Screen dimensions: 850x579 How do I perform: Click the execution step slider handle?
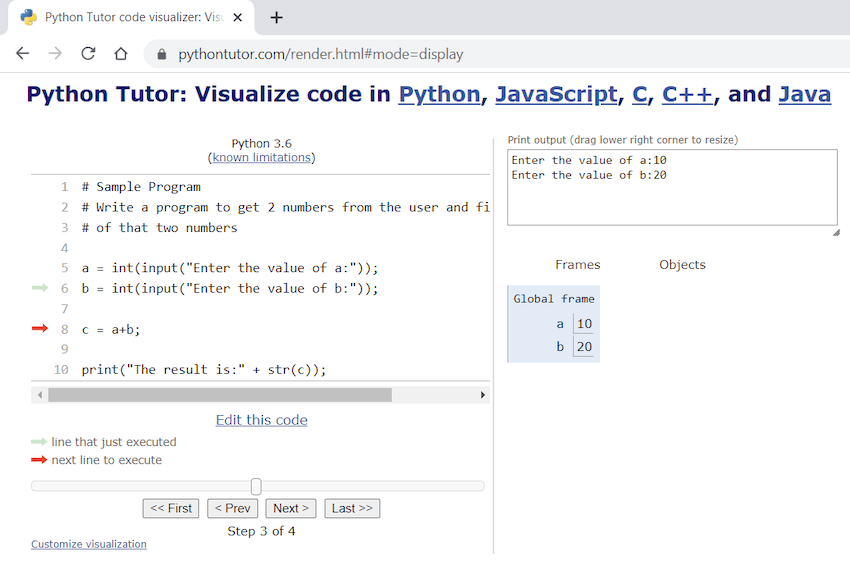coord(256,486)
